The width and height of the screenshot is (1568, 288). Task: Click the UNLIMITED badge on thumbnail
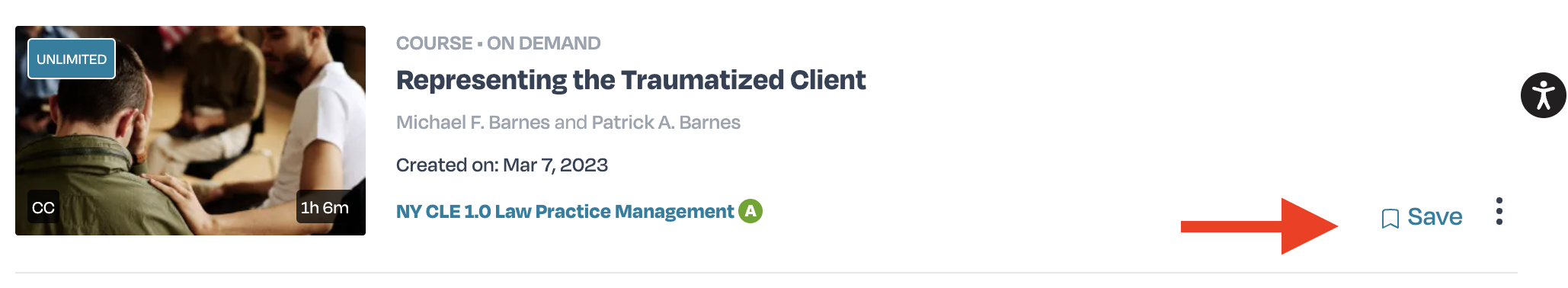click(72, 59)
